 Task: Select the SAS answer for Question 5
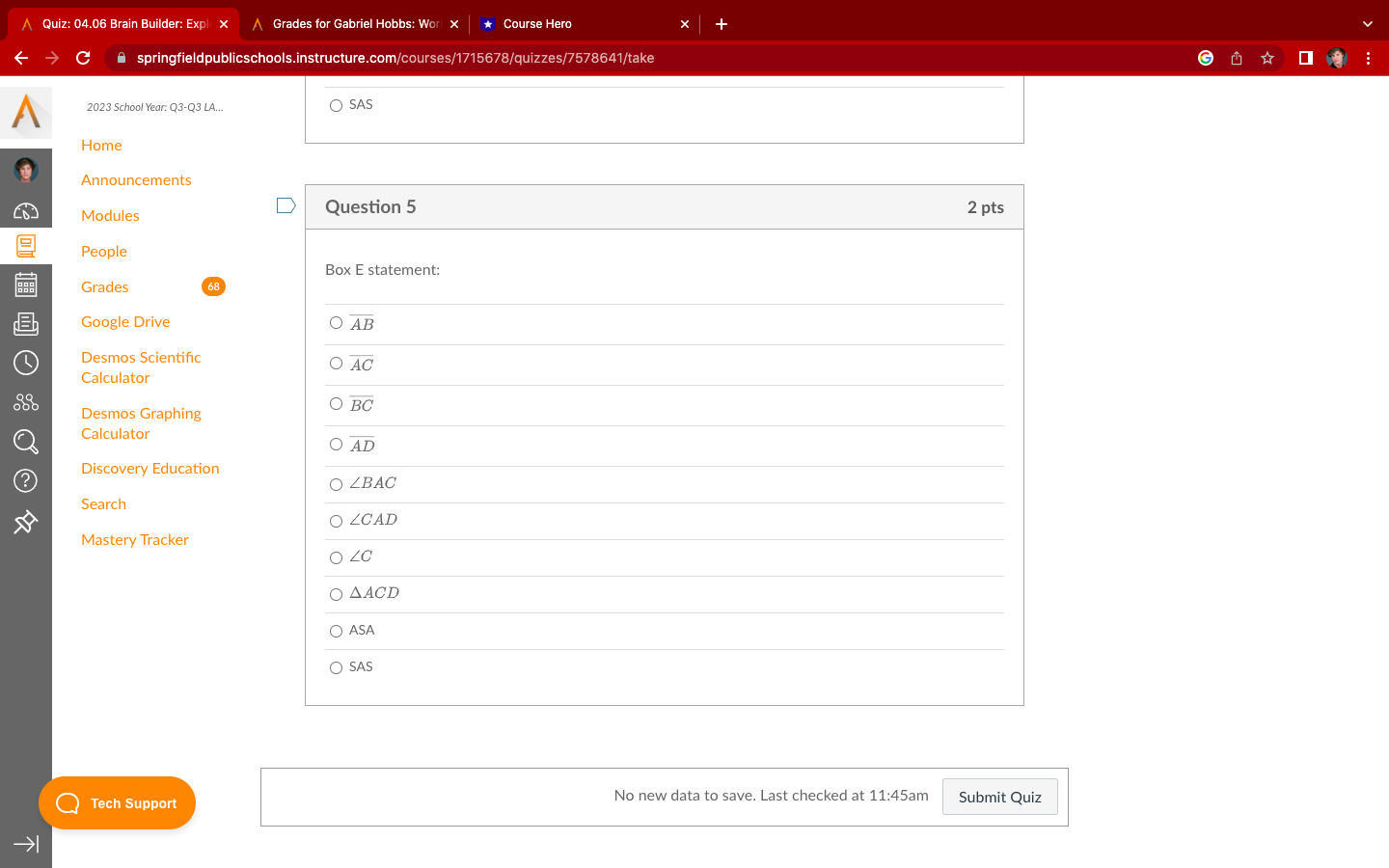336,666
